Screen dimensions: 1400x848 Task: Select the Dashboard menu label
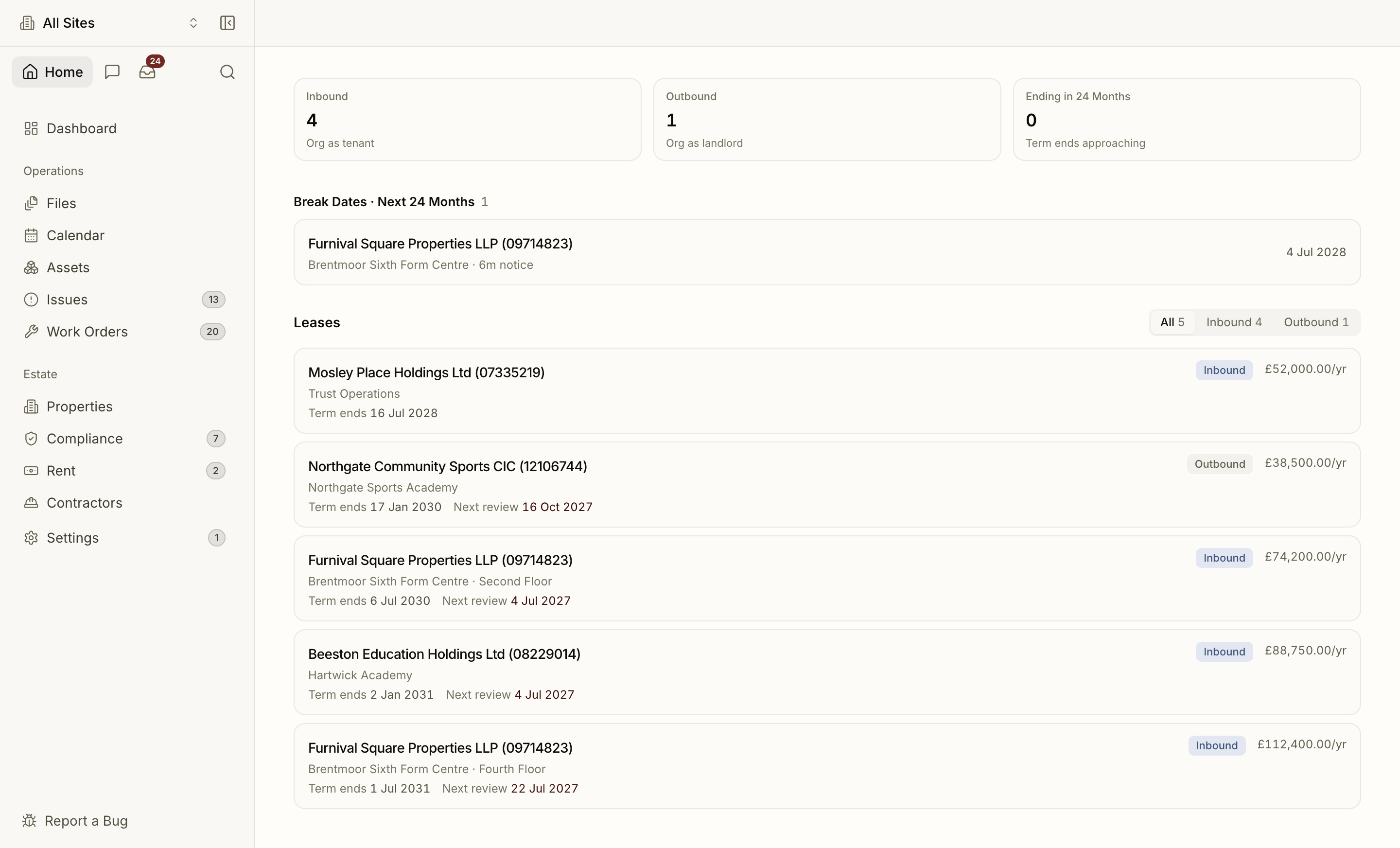pyautogui.click(x=81, y=128)
